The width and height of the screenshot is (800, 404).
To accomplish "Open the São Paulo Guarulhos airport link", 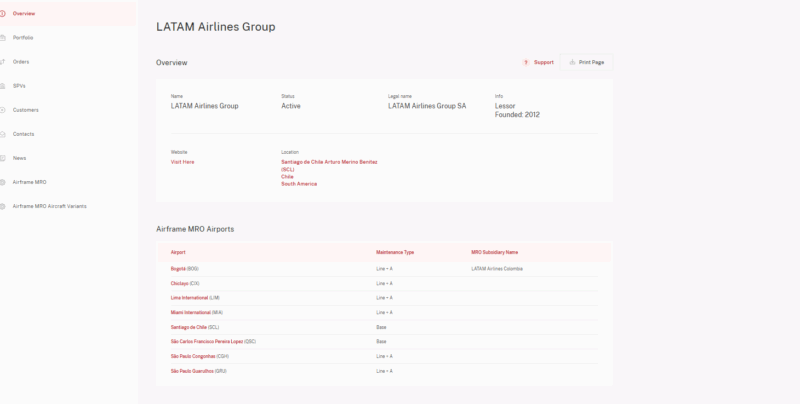I will 192,371.
